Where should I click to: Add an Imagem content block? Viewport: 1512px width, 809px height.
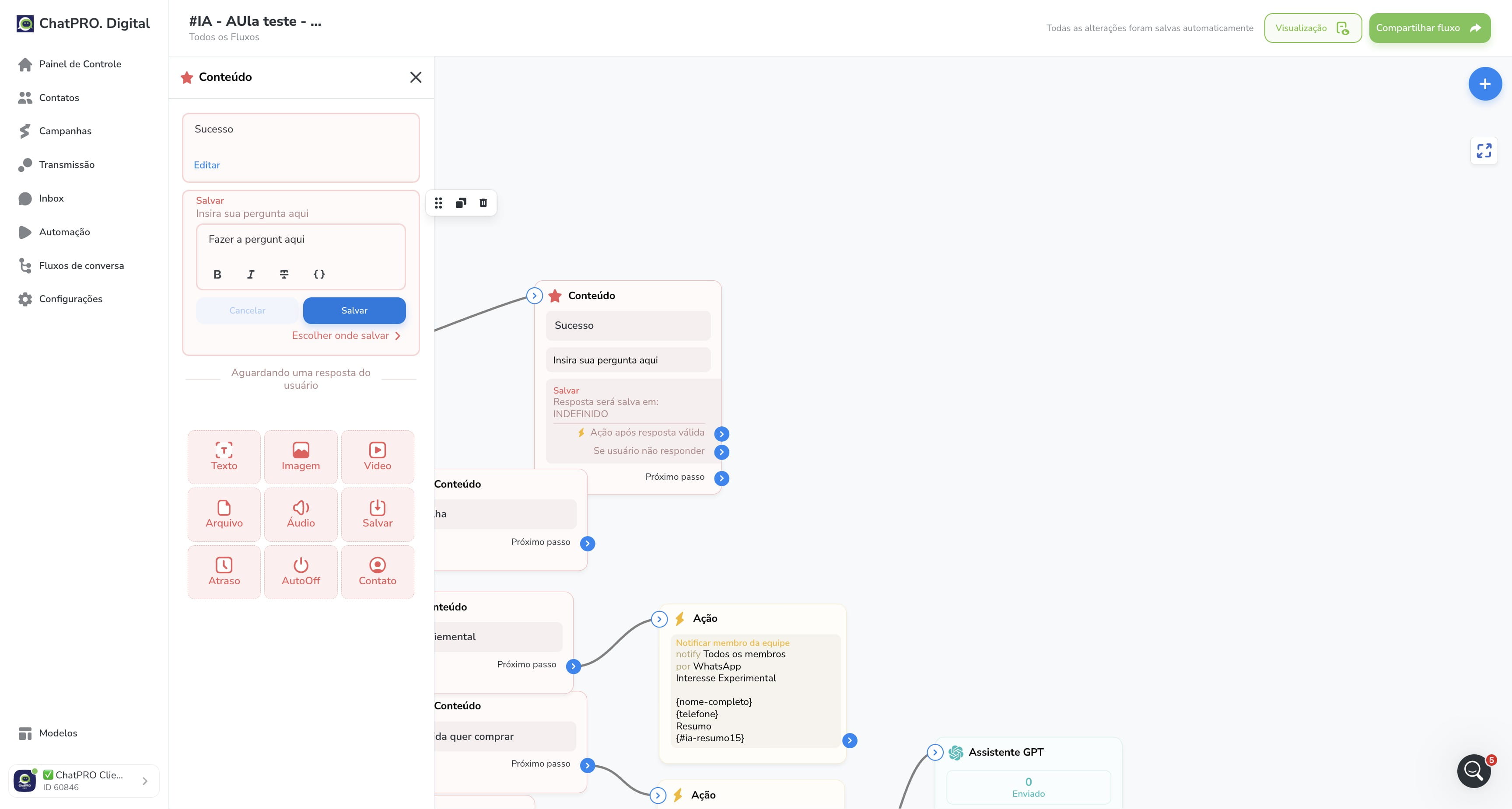(x=301, y=457)
